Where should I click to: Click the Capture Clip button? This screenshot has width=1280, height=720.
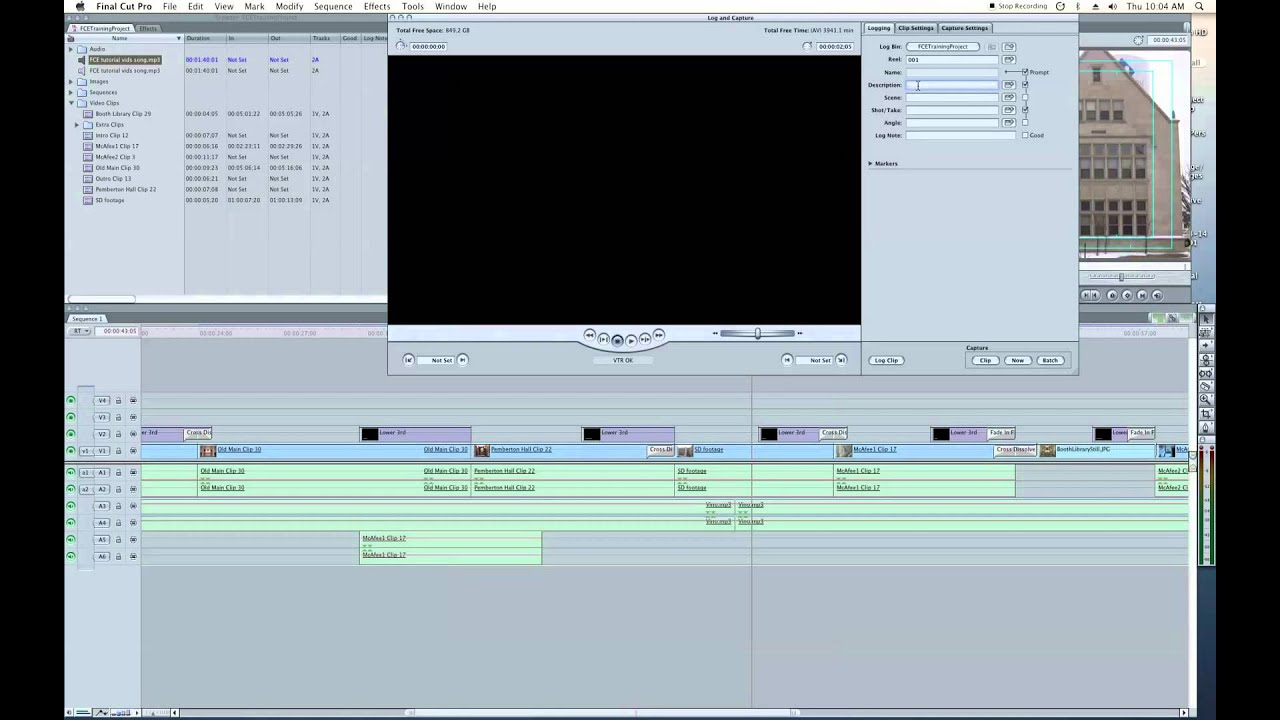(985, 360)
